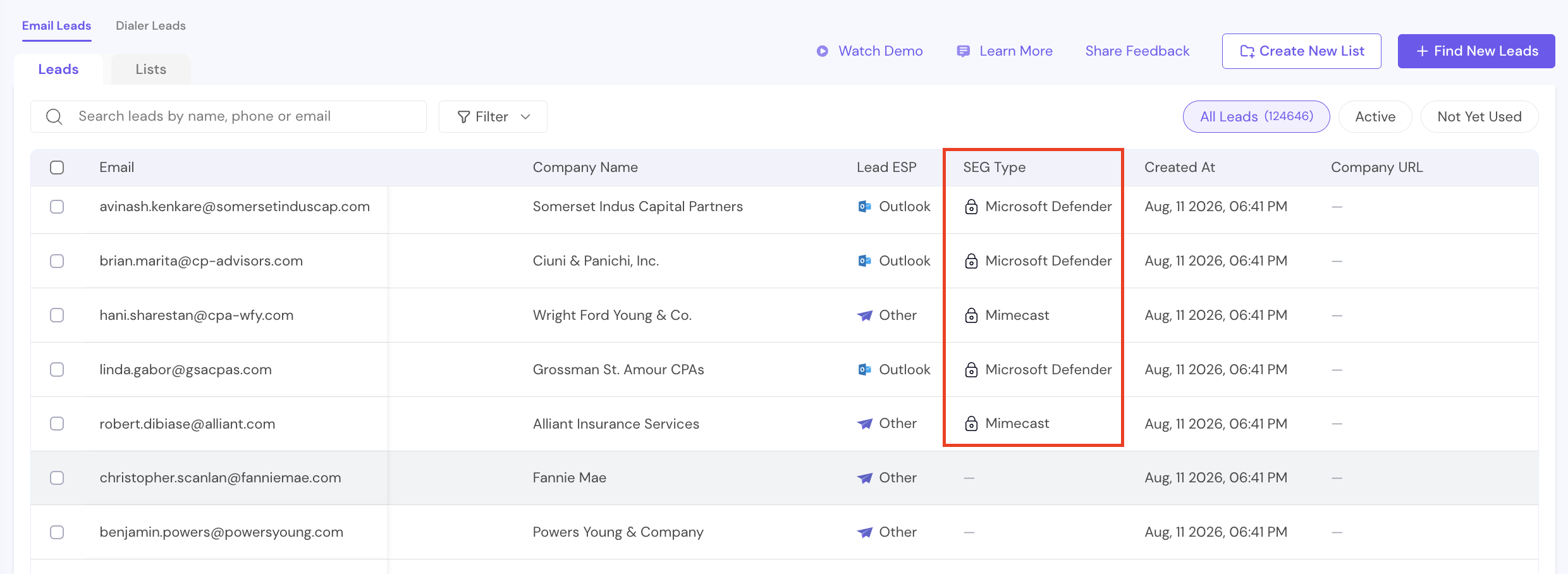The height and width of the screenshot is (574, 1568).
Task: Click email robert.dibiase@alliant.com
Action: click(x=187, y=424)
